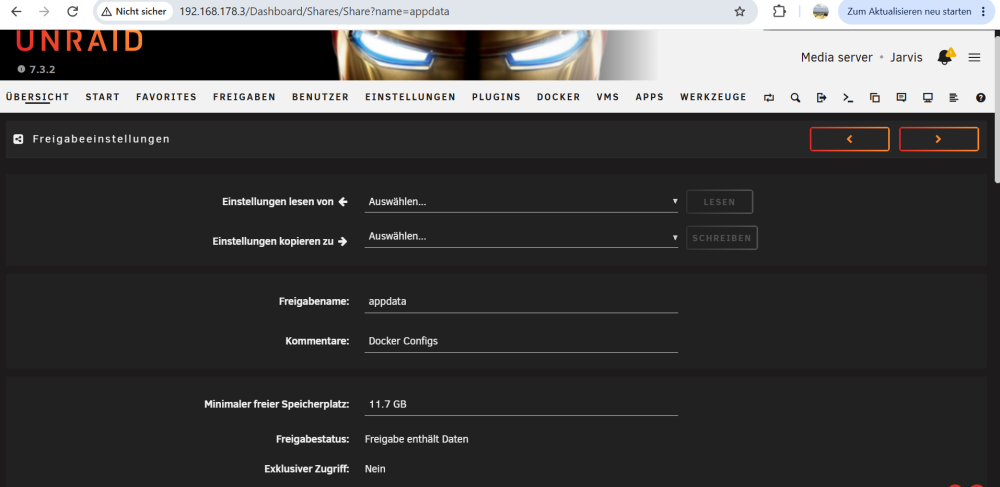Click the browser profile avatar

pos(820,11)
